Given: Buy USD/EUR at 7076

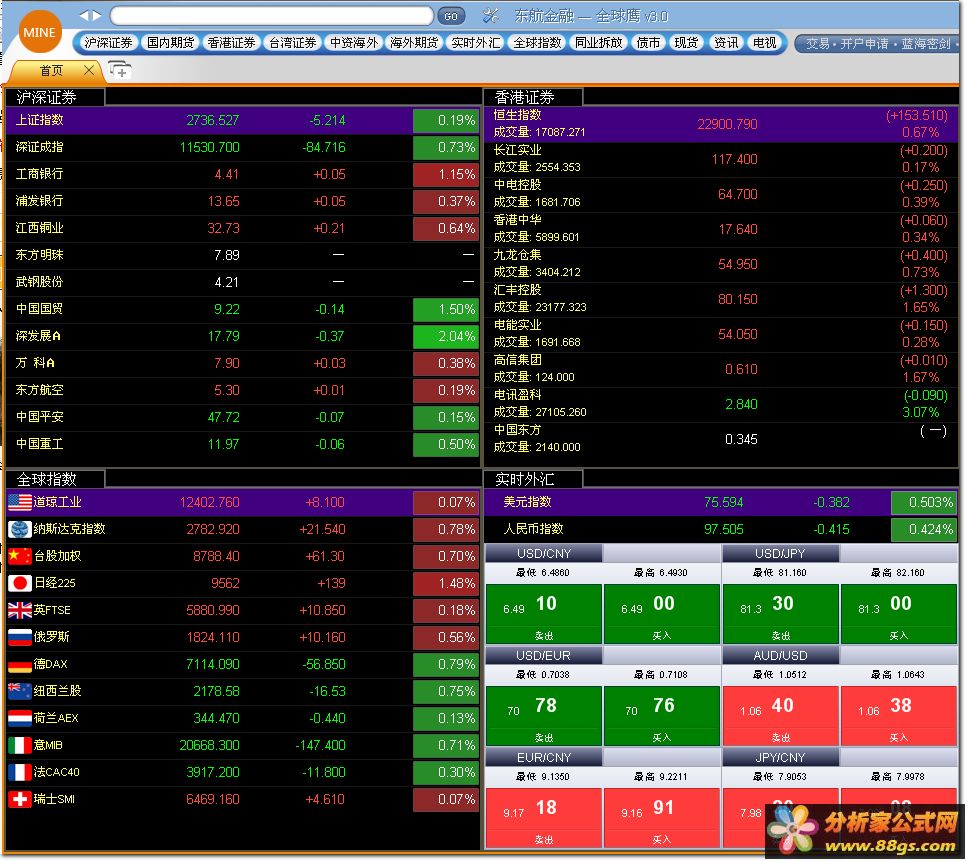Looking at the screenshot, I should [662, 717].
